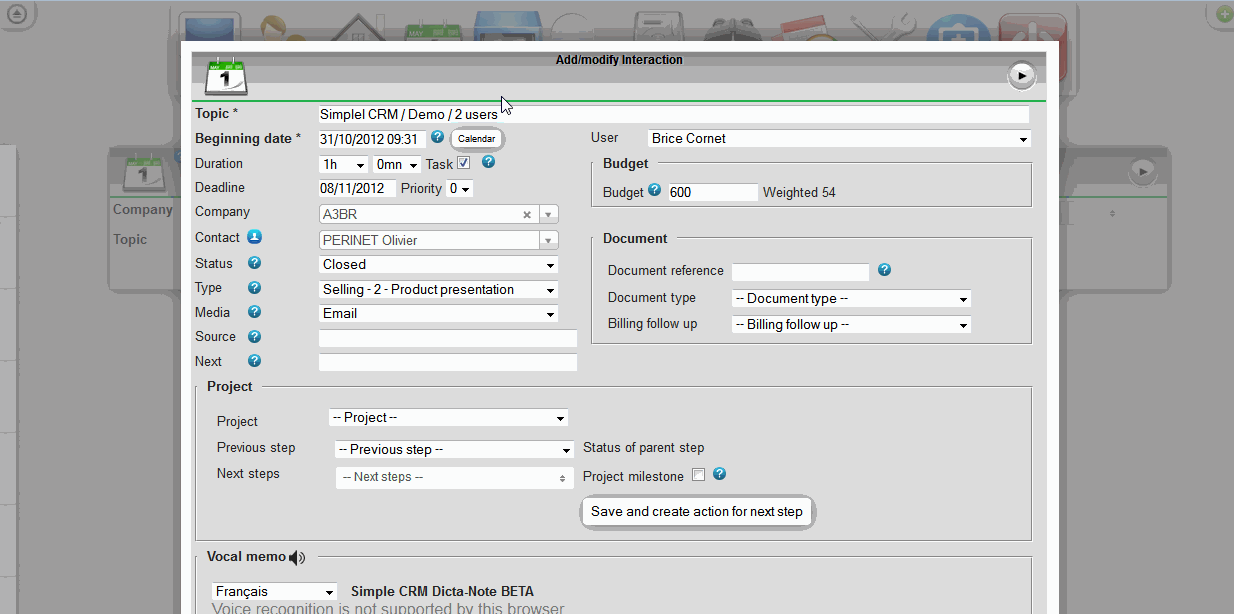The height and width of the screenshot is (614, 1234).
Task: Open the Status dropdown showing Closed
Action: point(438,265)
